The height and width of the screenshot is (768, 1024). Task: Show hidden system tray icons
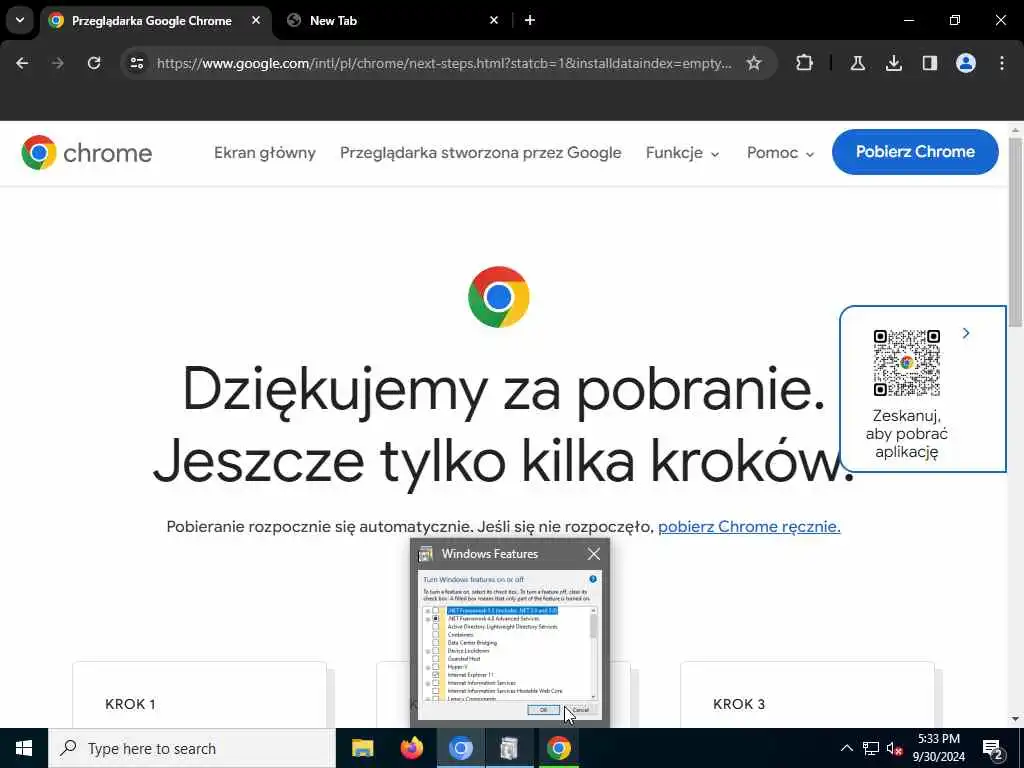pyautogui.click(x=846, y=748)
